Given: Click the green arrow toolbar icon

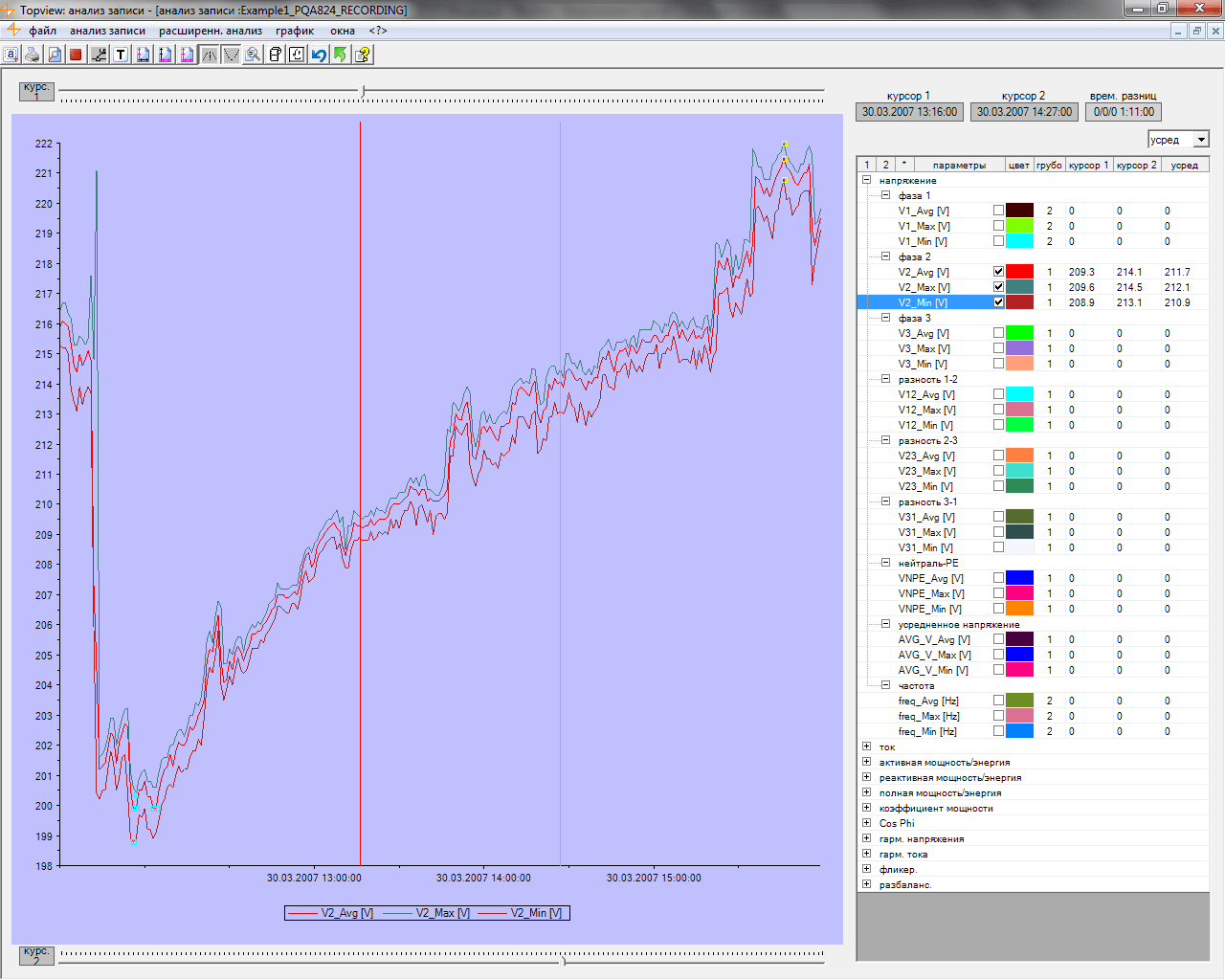Looking at the screenshot, I should pyautogui.click(x=340, y=55).
